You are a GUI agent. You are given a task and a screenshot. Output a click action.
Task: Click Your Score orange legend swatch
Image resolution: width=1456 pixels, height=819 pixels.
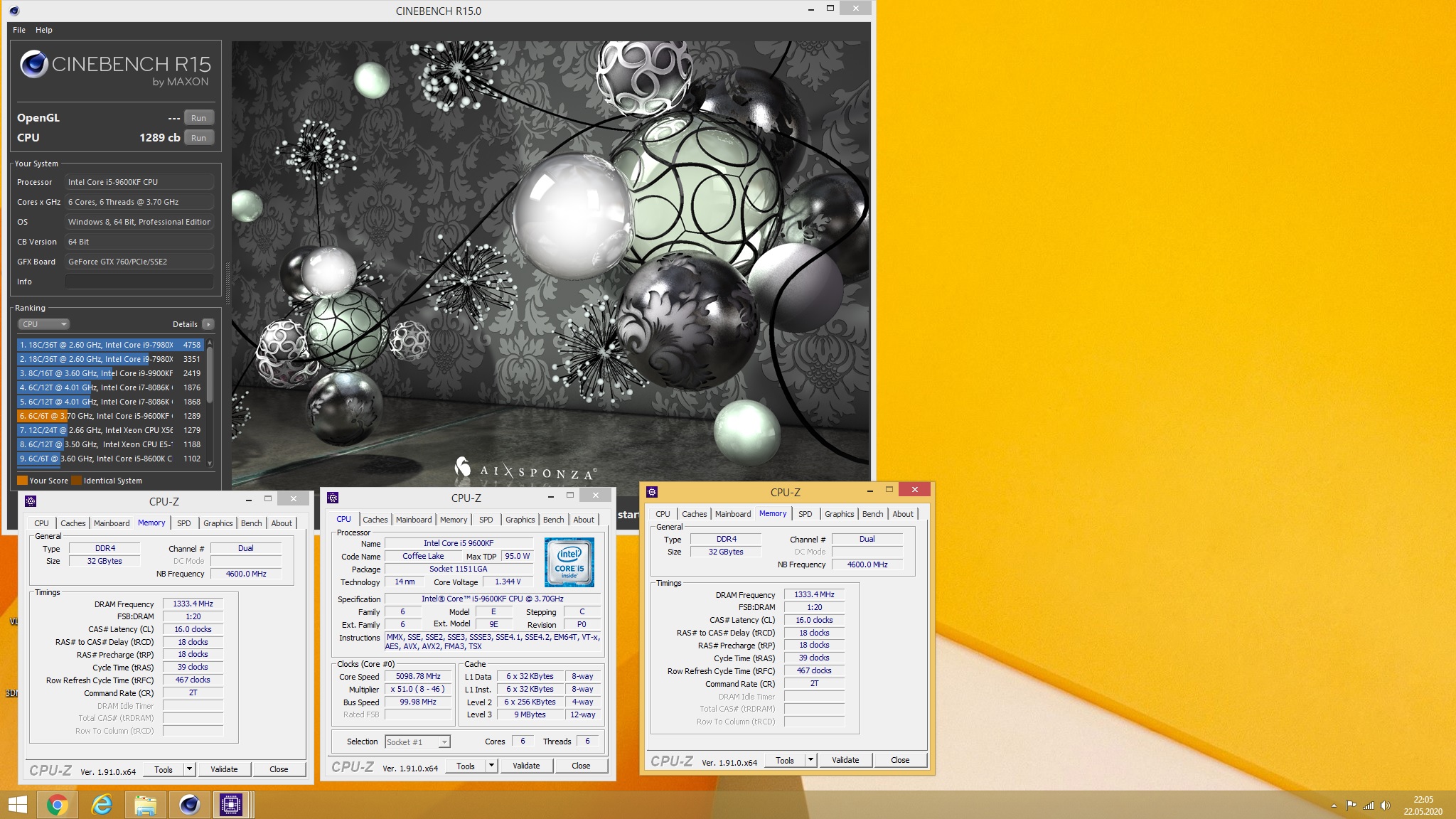23,481
